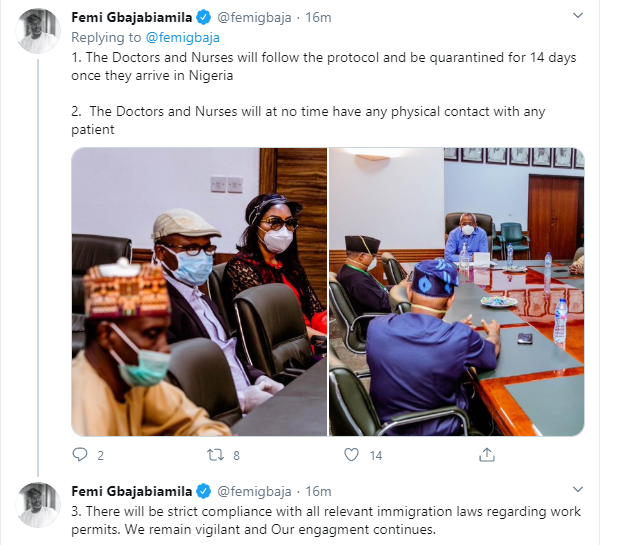Click the Femi Gbajabiamila name on the first tweet
The image size is (619, 545).
[131, 17]
